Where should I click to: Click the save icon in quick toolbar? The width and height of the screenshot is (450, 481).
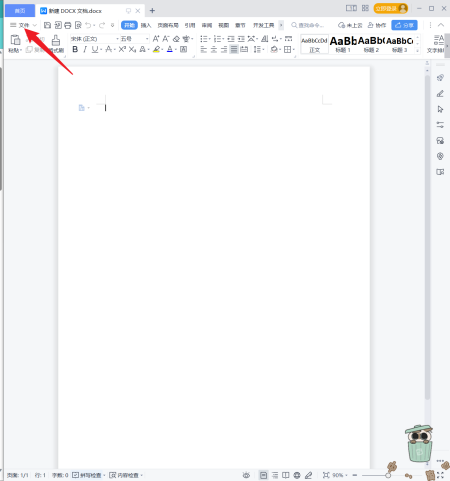click(x=47, y=25)
